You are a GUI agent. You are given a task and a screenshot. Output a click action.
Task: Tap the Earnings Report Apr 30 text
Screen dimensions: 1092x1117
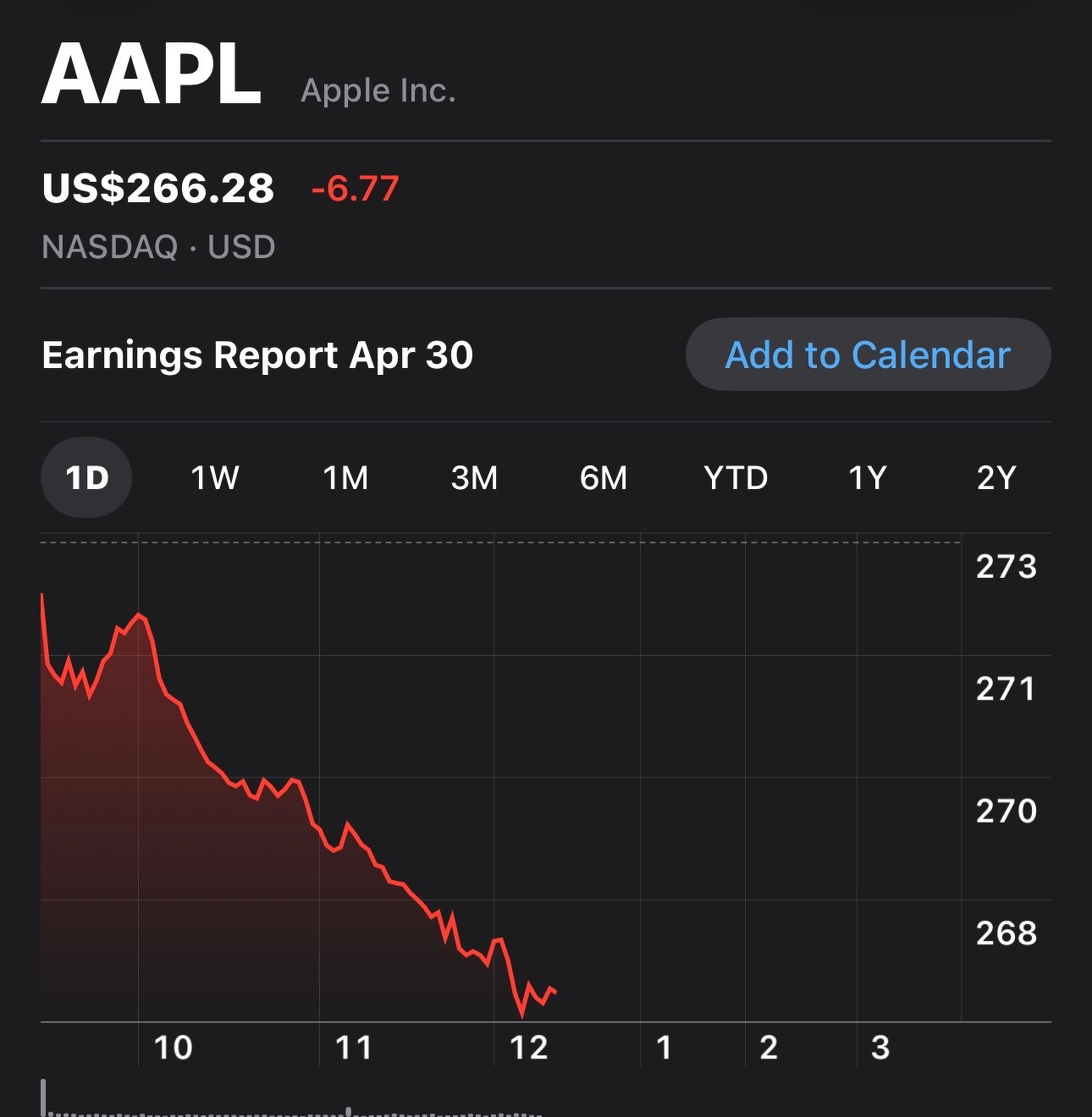257,355
